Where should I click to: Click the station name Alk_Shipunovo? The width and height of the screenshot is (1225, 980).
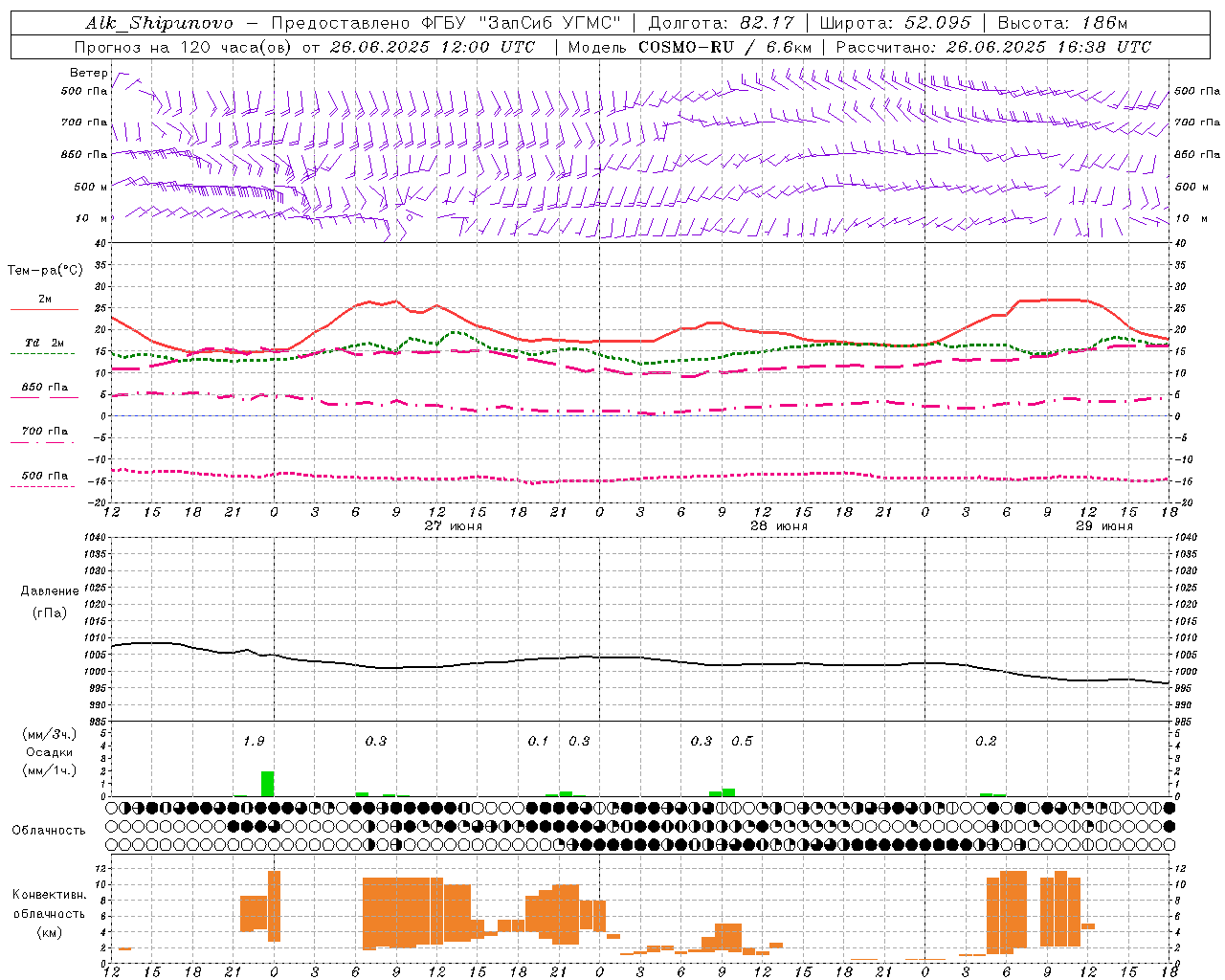[x=160, y=23]
